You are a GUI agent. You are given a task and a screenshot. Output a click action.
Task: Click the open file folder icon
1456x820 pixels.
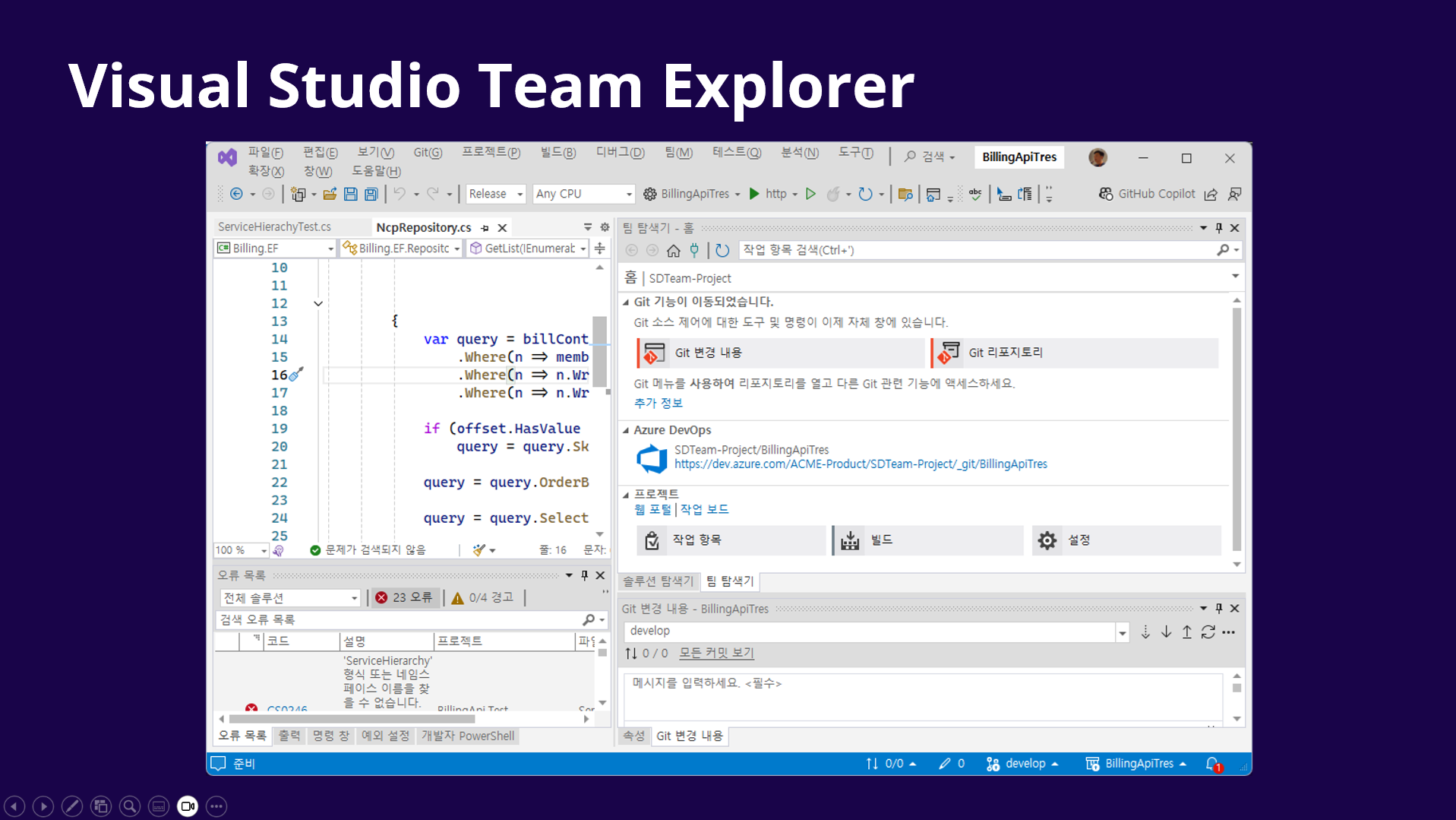[330, 194]
